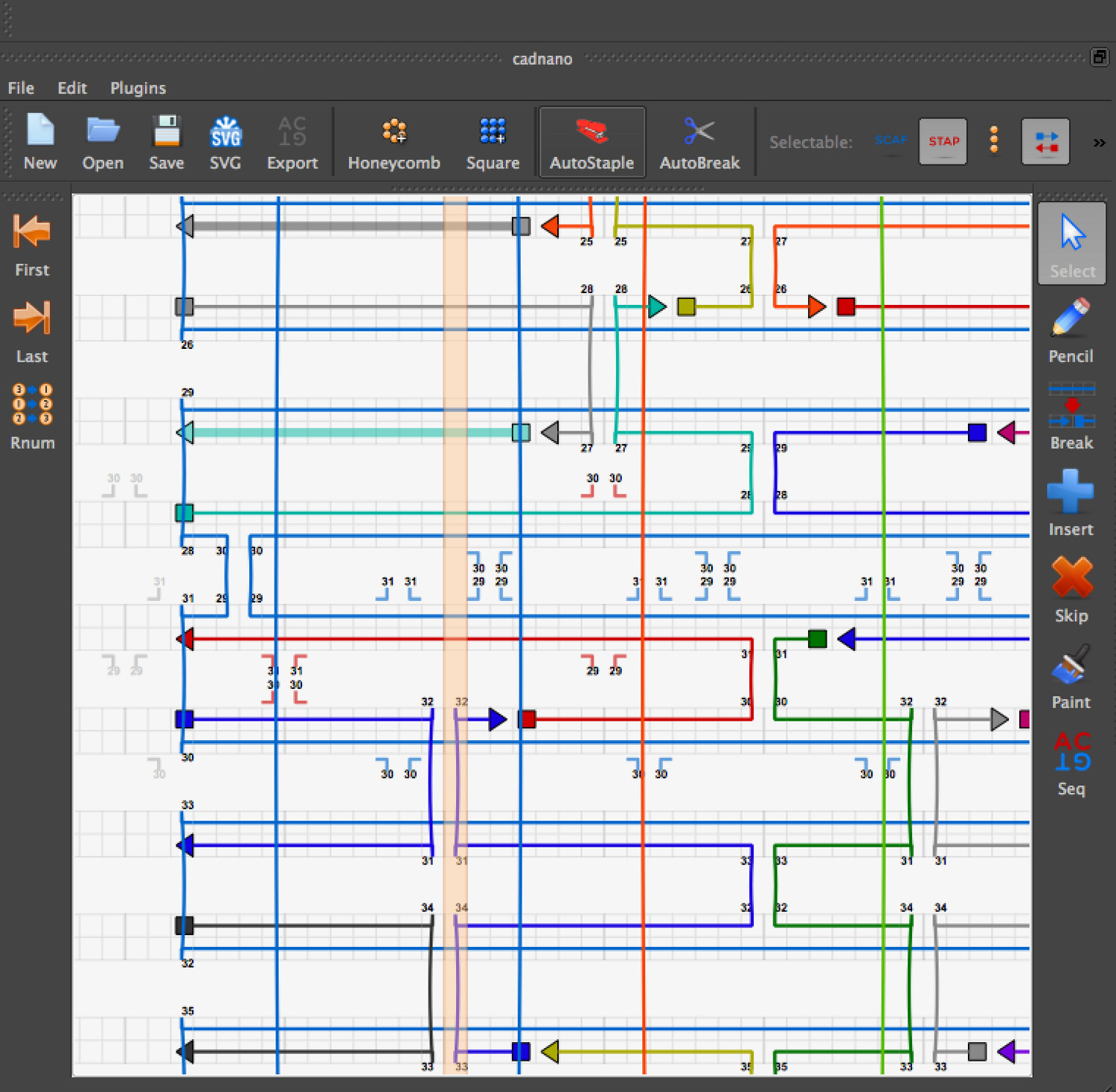
Task: Click the Export button
Action: pyautogui.click(x=292, y=143)
